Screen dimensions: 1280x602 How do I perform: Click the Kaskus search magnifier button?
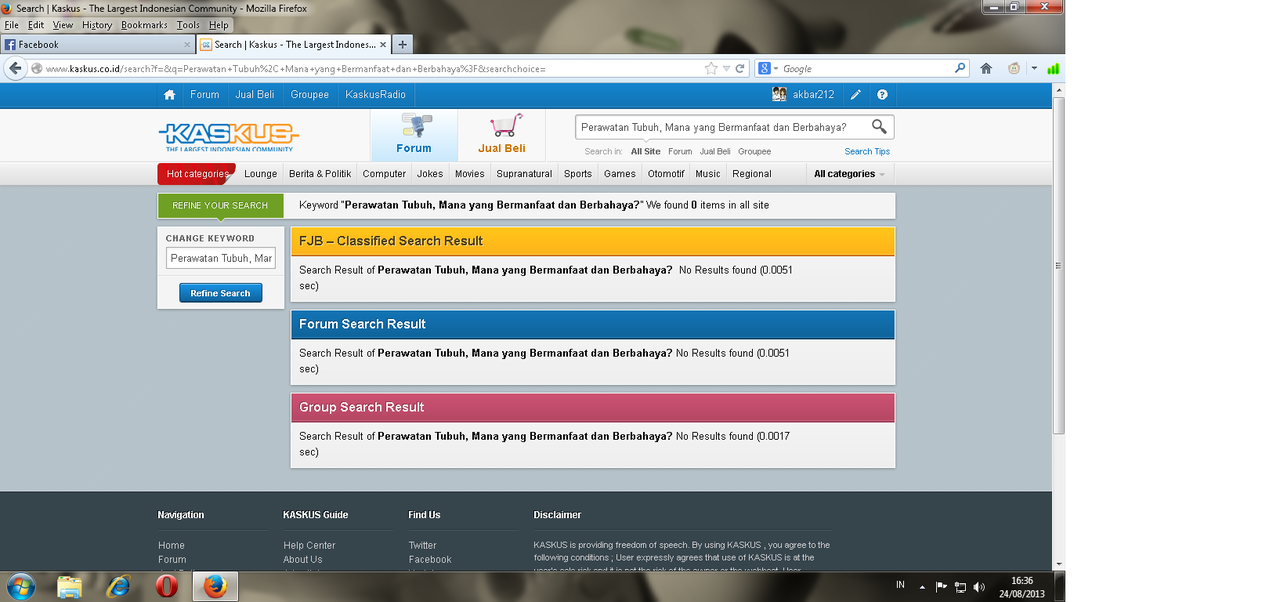(x=879, y=127)
